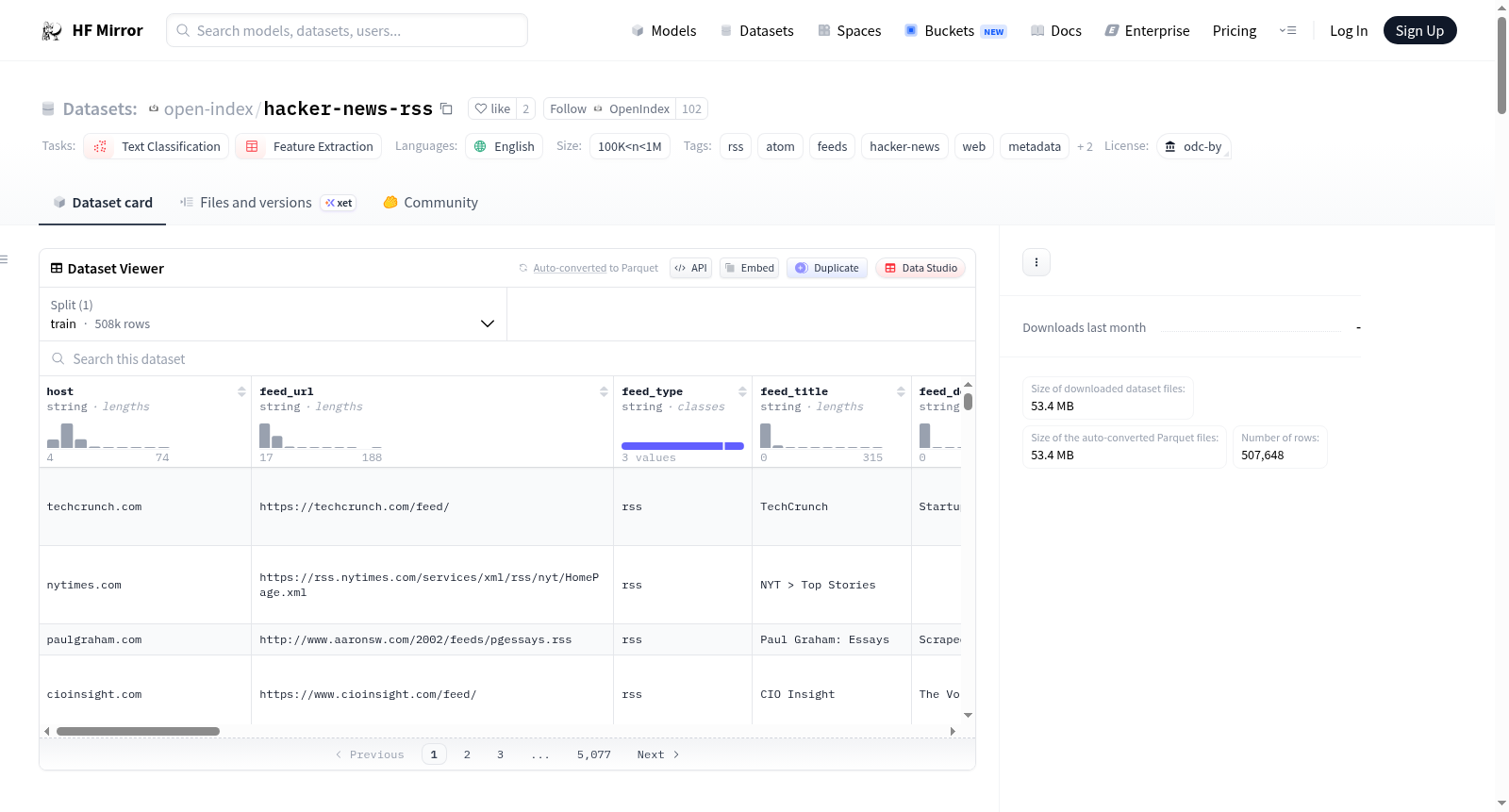The height and width of the screenshot is (812, 1509).
Task: Click the horizontal table scrollbar thumb
Action: point(138,732)
